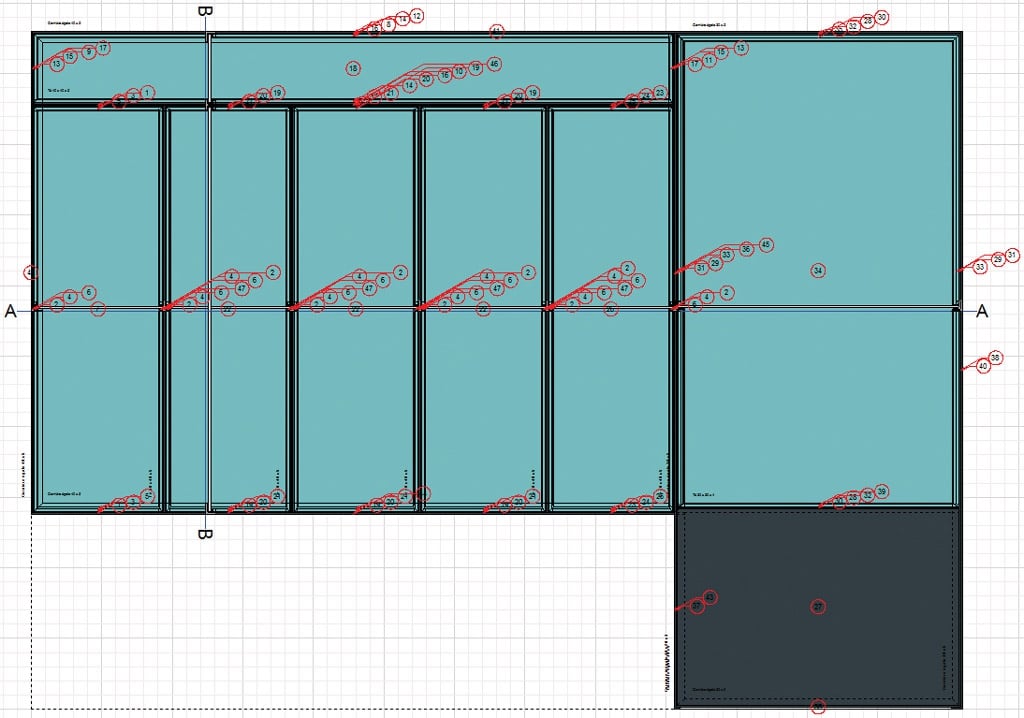1024x718 pixels.
Task: Click part callout balloon 30 at top right
Action: (x=882, y=17)
